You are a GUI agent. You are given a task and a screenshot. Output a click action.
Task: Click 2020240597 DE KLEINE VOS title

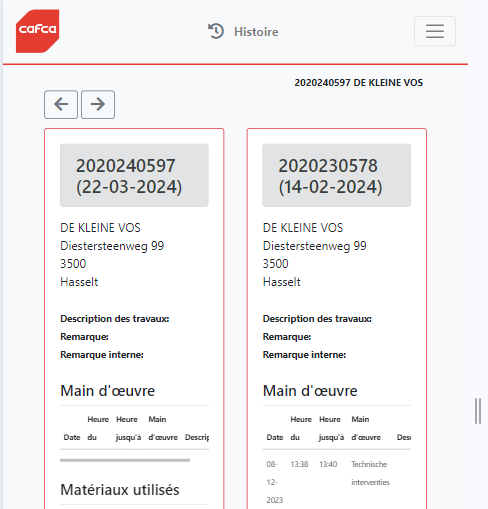pyautogui.click(x=359, y=83)
